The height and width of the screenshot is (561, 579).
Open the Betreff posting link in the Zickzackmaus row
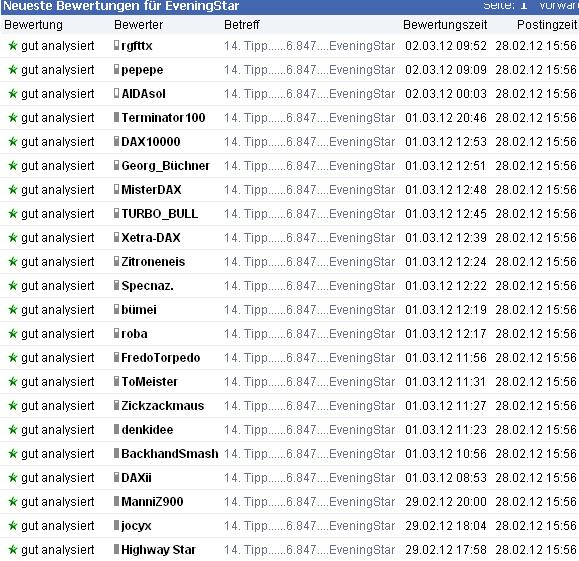[309, 406]
